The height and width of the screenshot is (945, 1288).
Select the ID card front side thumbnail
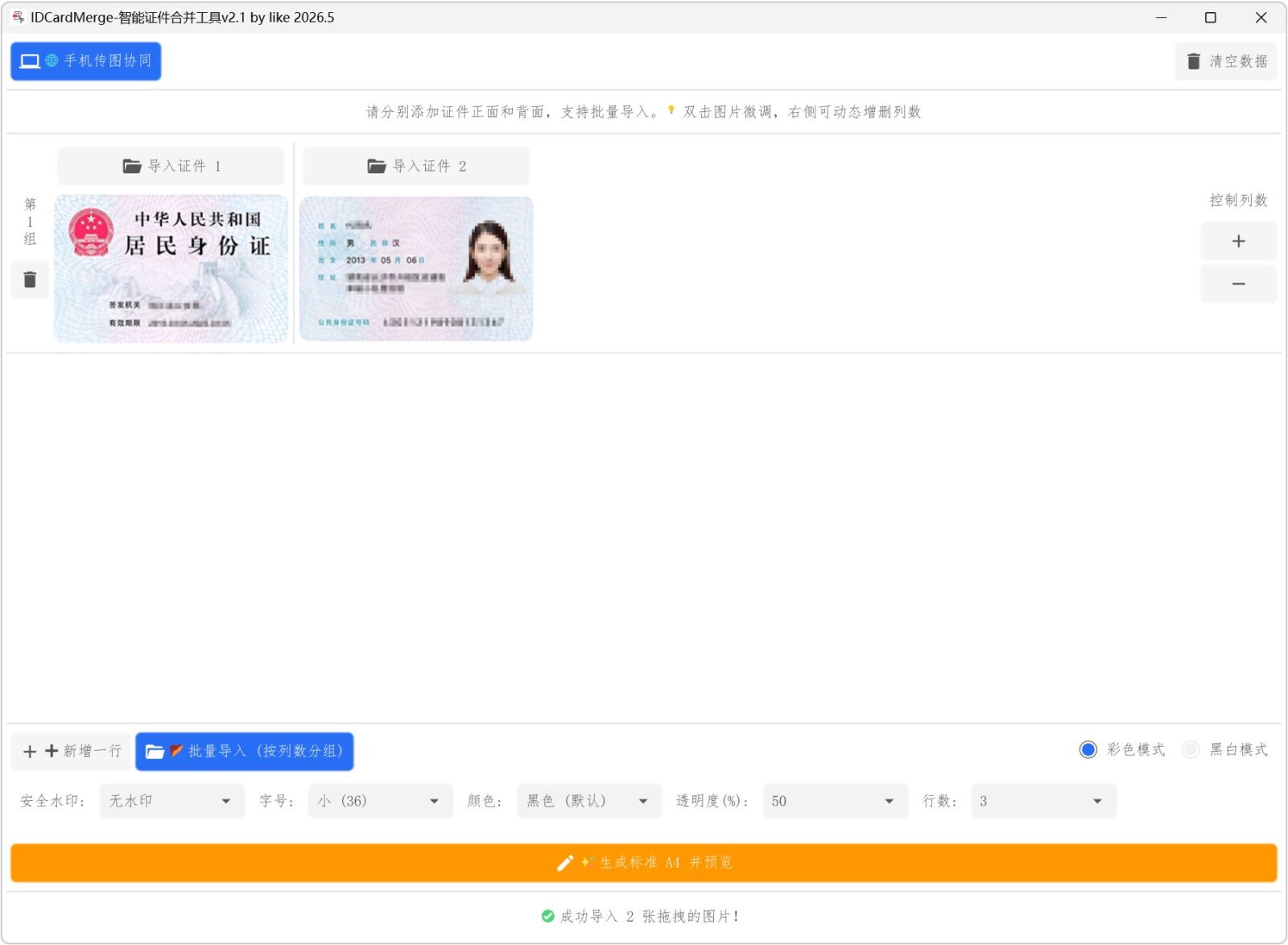tap(171, 269)
